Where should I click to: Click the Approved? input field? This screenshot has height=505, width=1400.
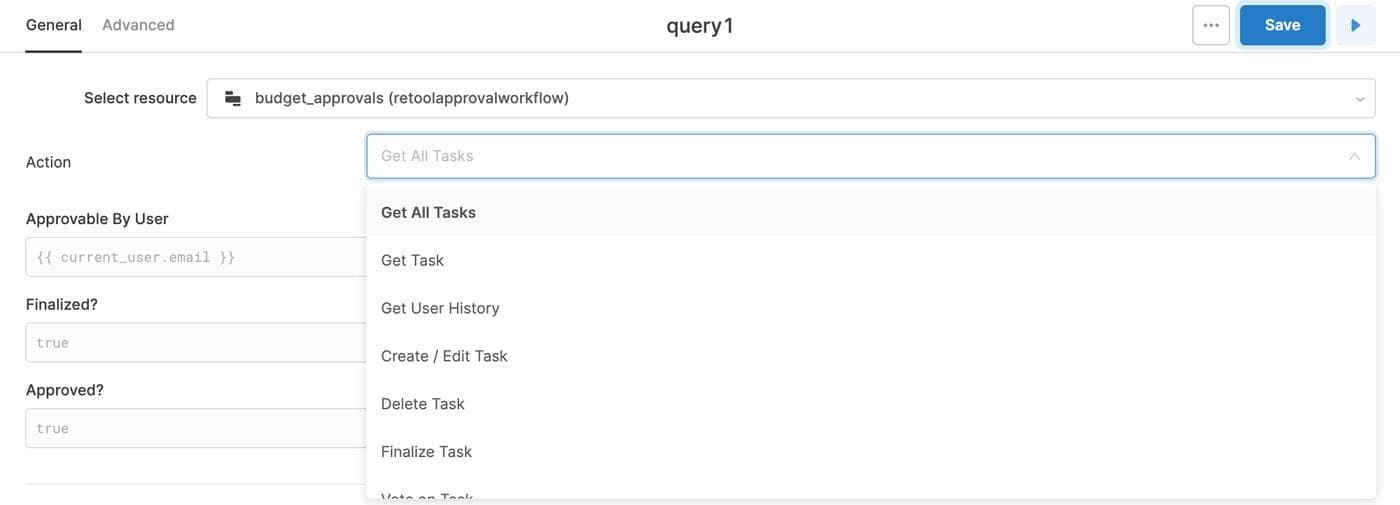point(195,428)
